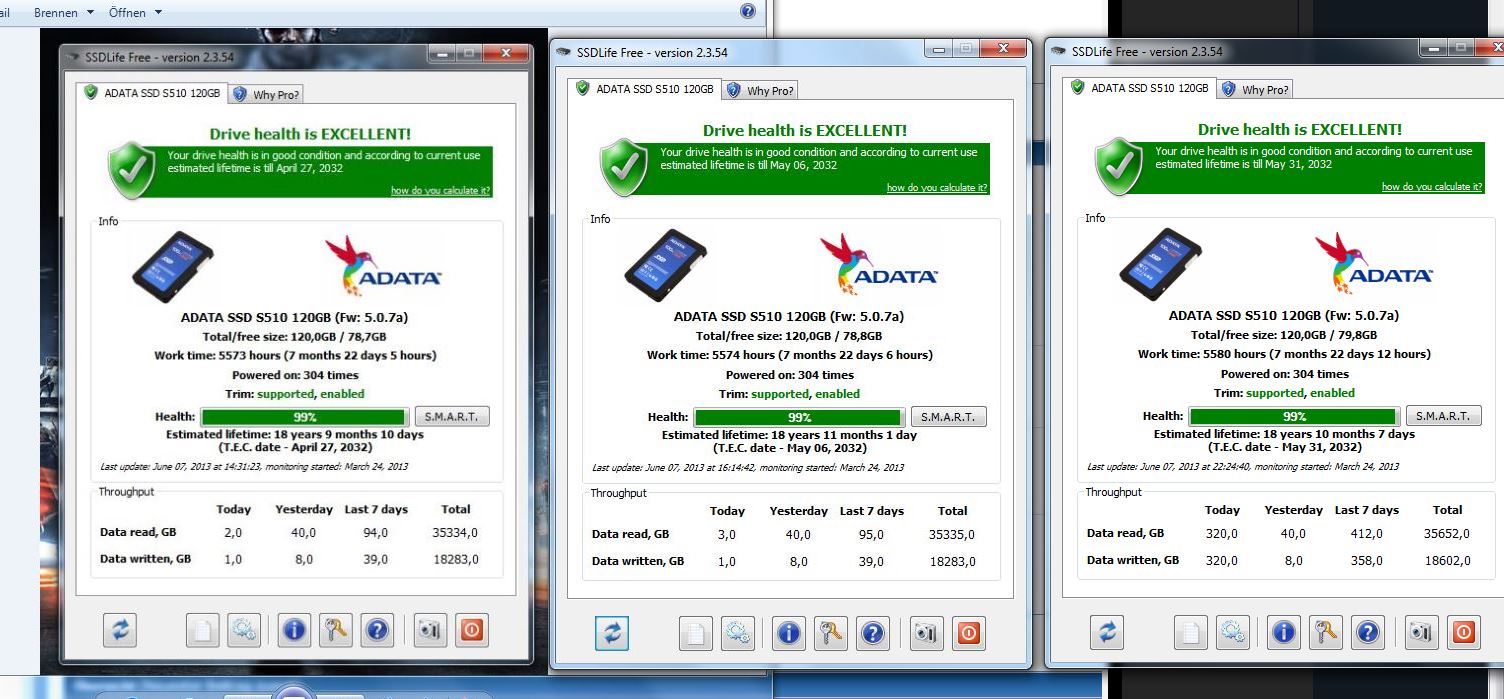Click the green shield checkmark in the May 31 window
This screenshot has height=699, width=1504.
[x=1119, y=167]
